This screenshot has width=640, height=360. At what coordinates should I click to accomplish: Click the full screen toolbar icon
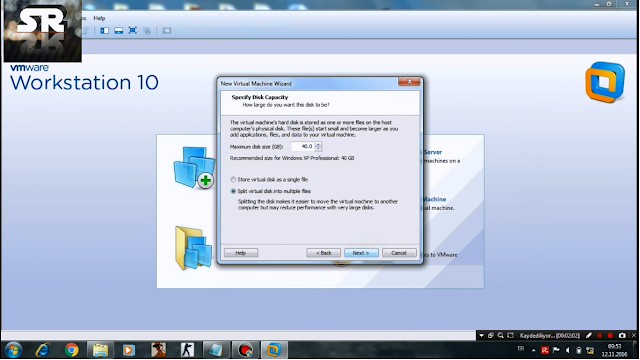(132, 30)
